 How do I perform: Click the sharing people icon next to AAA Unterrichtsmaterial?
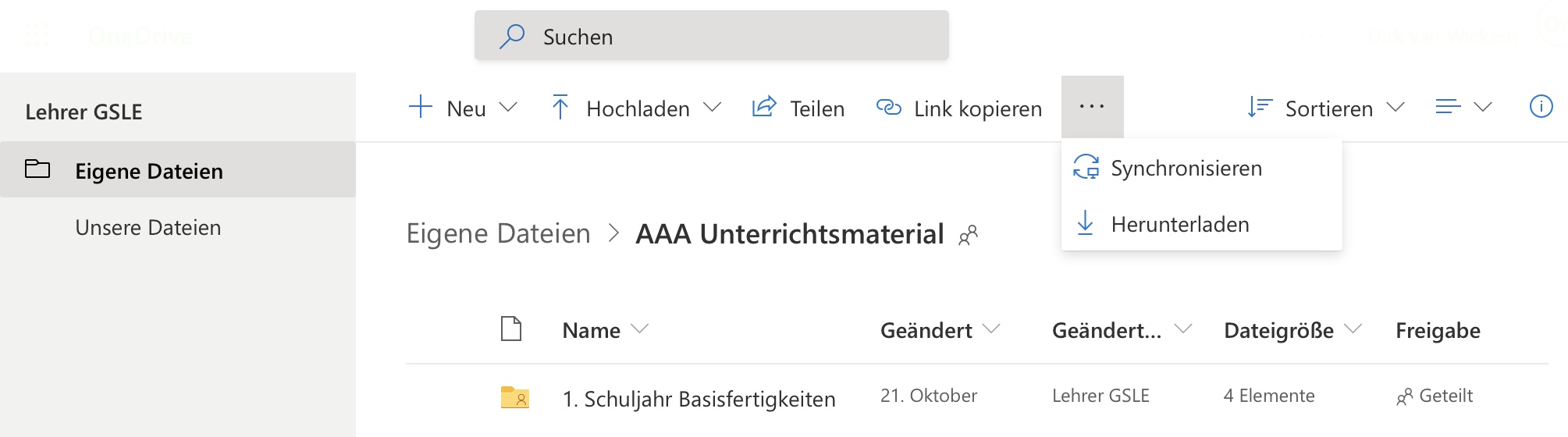point(968,235)
